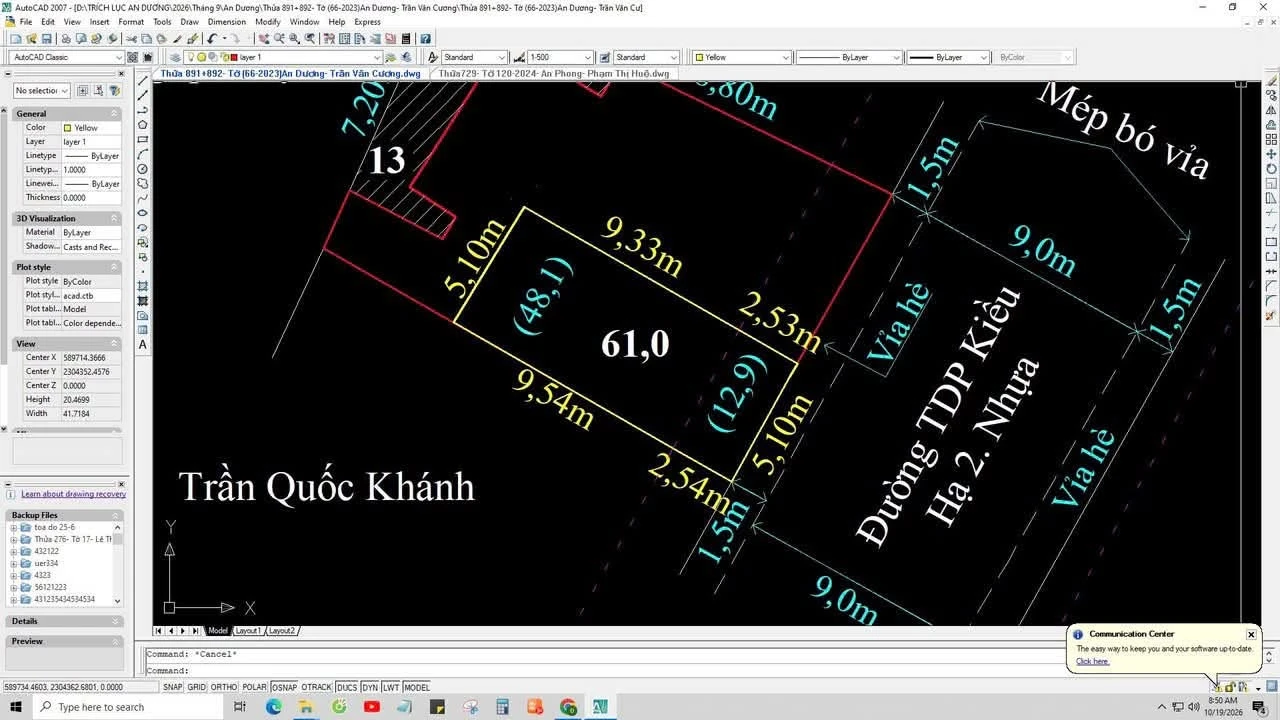The image size is (1280, 720).
Task: Click the Windows taskbar search box
Action: (129, 707)
